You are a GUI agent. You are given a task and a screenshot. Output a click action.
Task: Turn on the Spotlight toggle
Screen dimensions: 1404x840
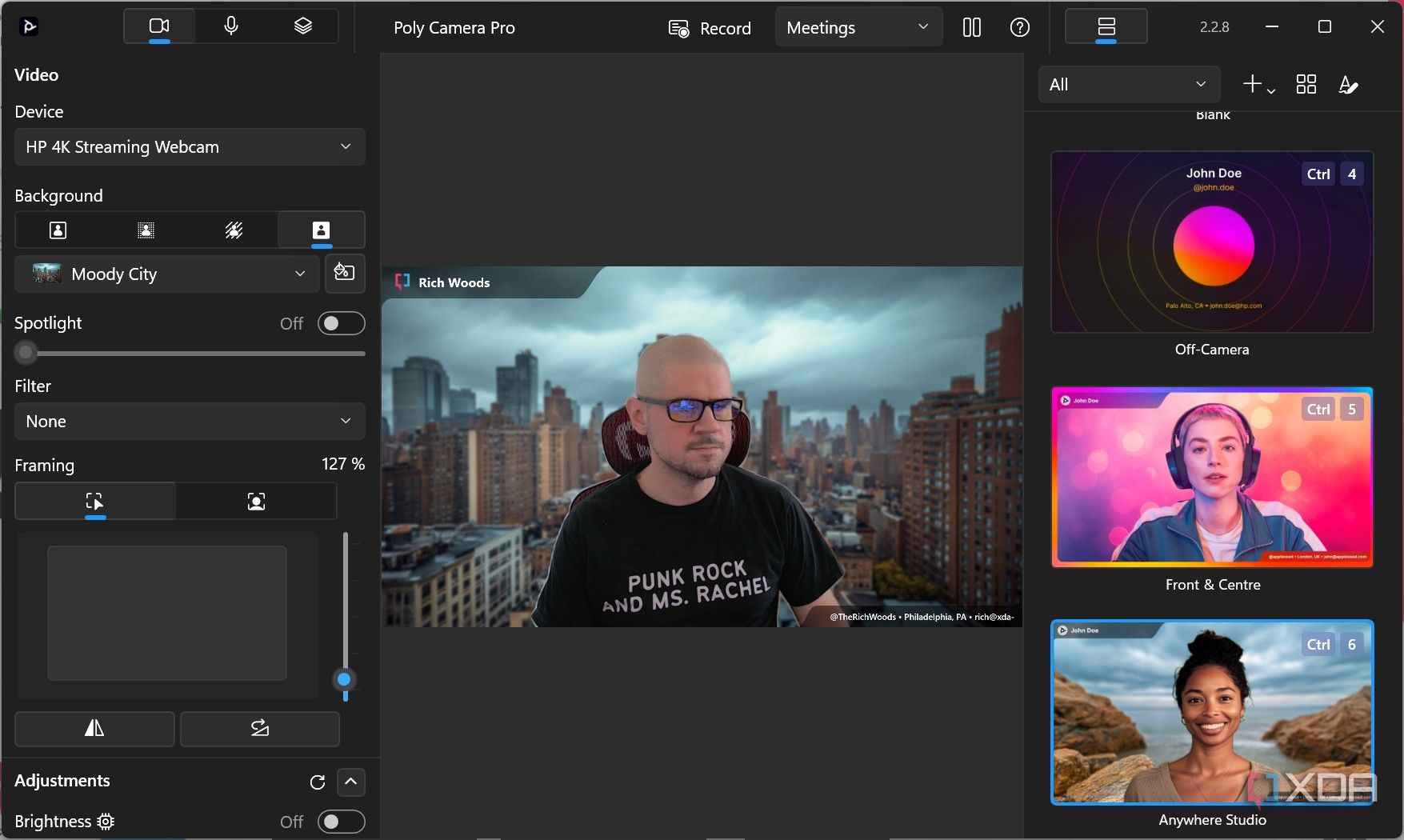tap(341, 323)
